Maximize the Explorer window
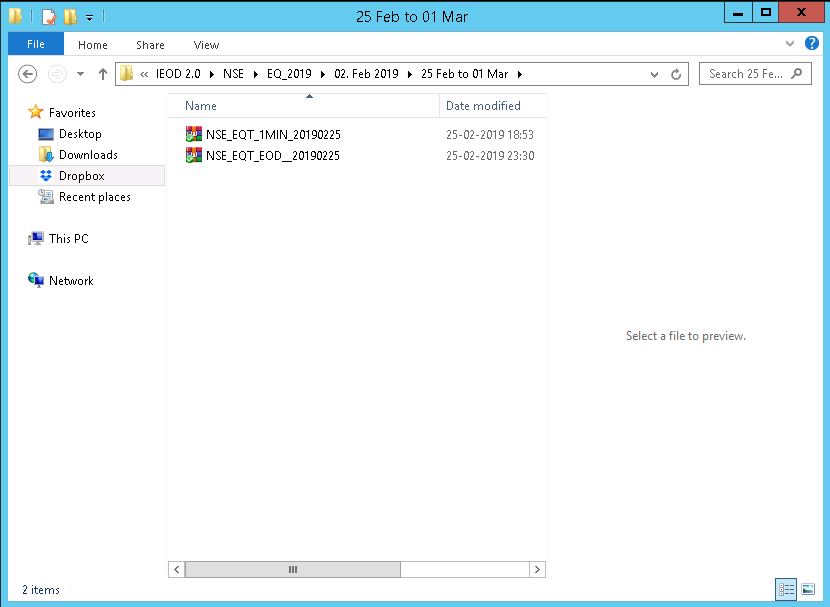 [x=765, y=13]
